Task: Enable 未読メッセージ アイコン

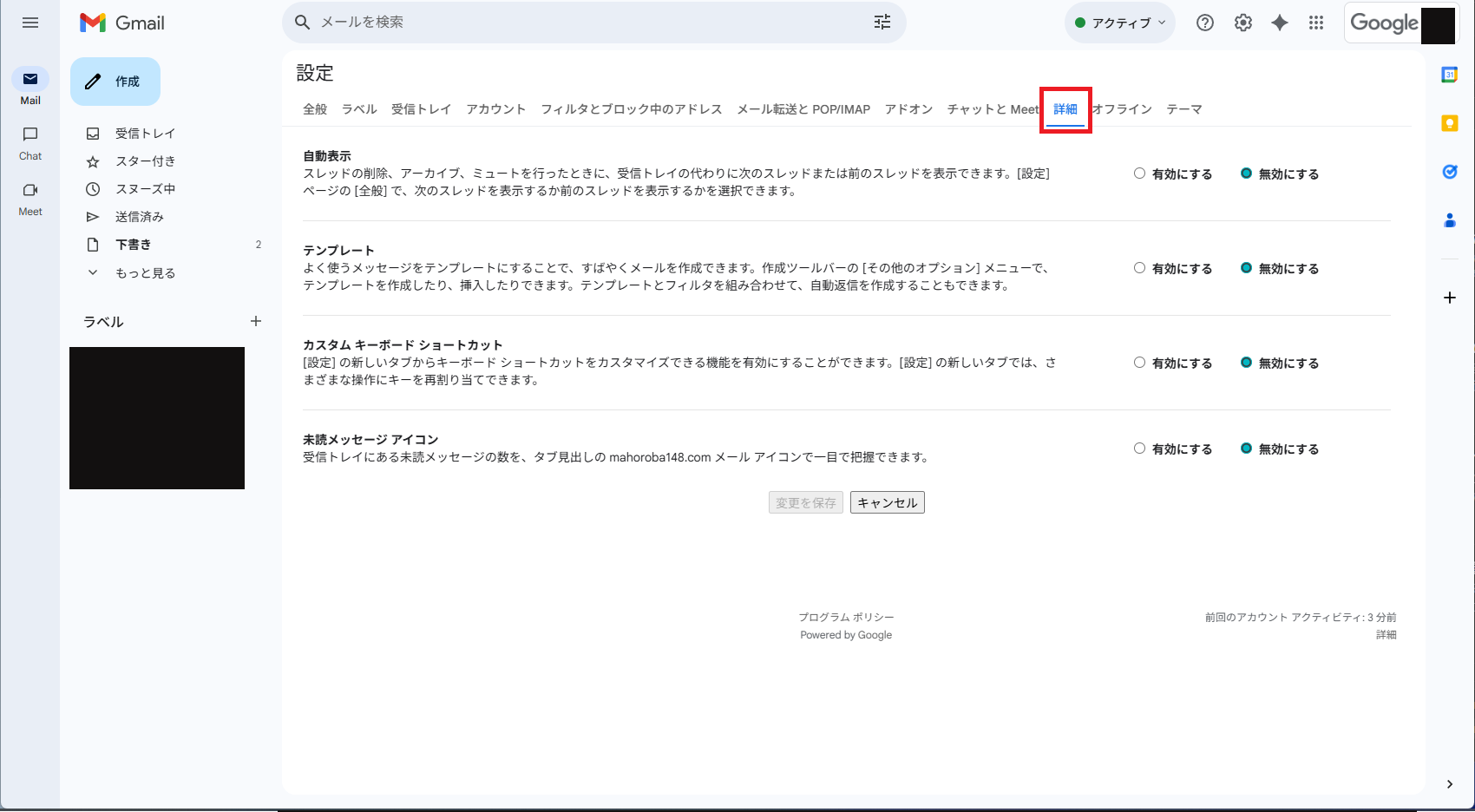Action: click(1139, 449)
